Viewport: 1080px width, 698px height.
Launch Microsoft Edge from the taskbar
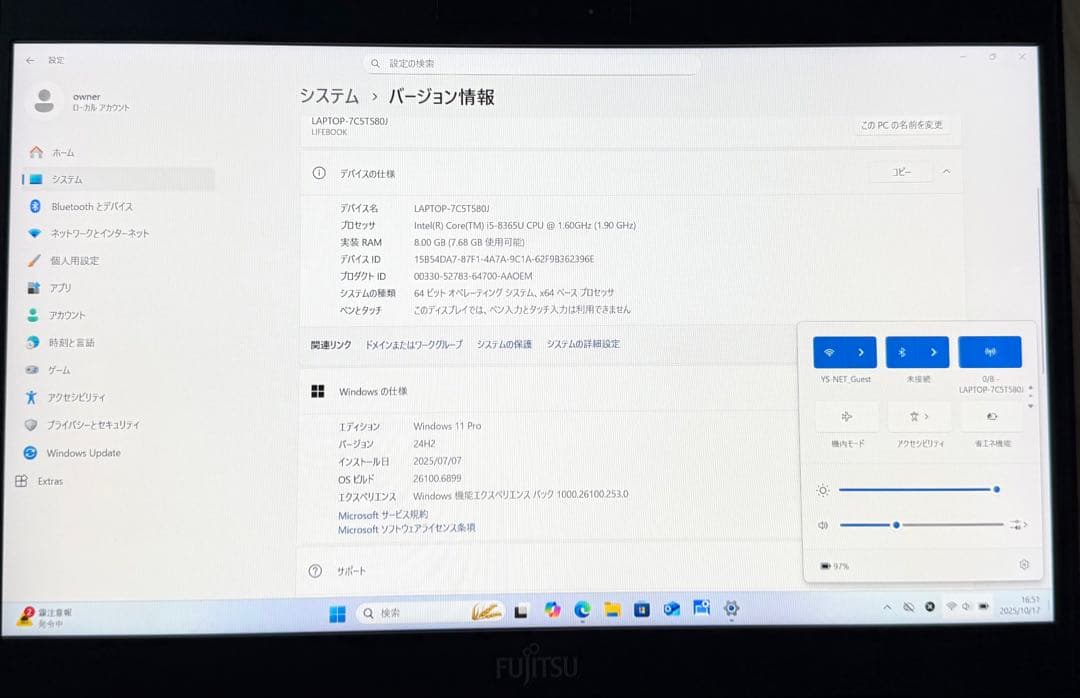point(580,610)
